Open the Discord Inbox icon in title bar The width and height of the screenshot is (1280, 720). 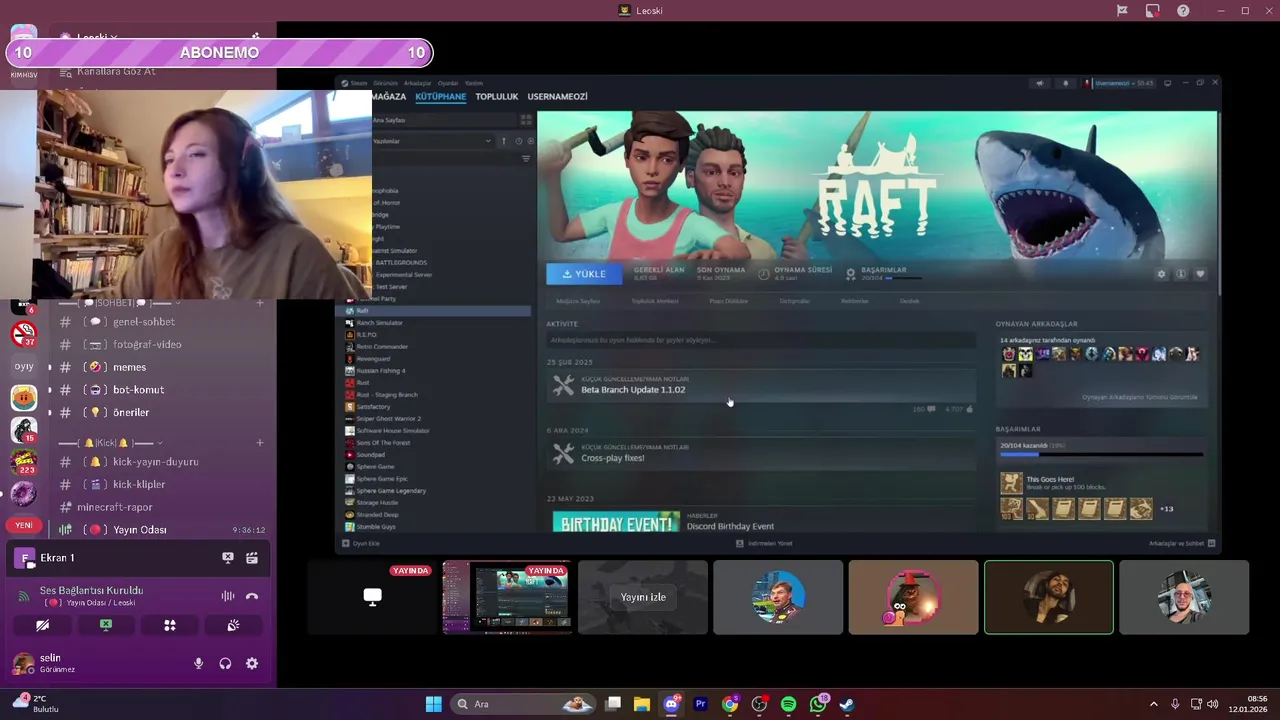pyautogui.click(x=1122, y=11)
